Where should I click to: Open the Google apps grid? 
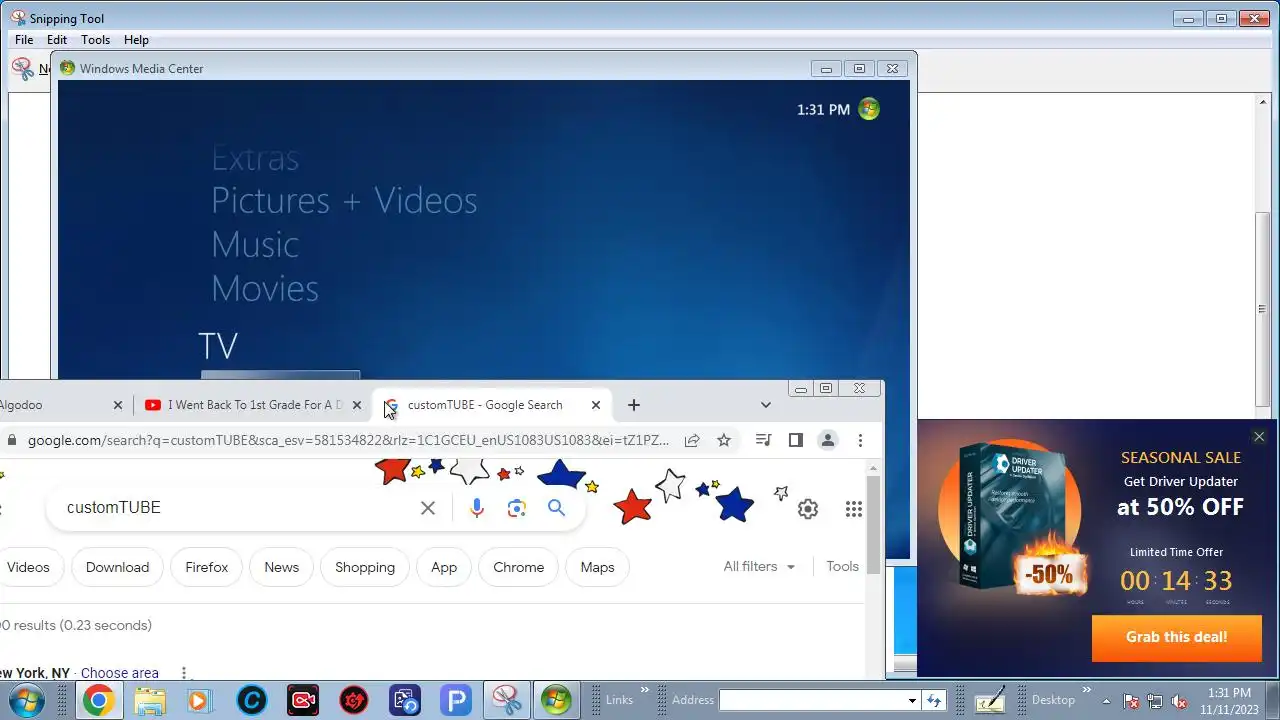[853, 509]
